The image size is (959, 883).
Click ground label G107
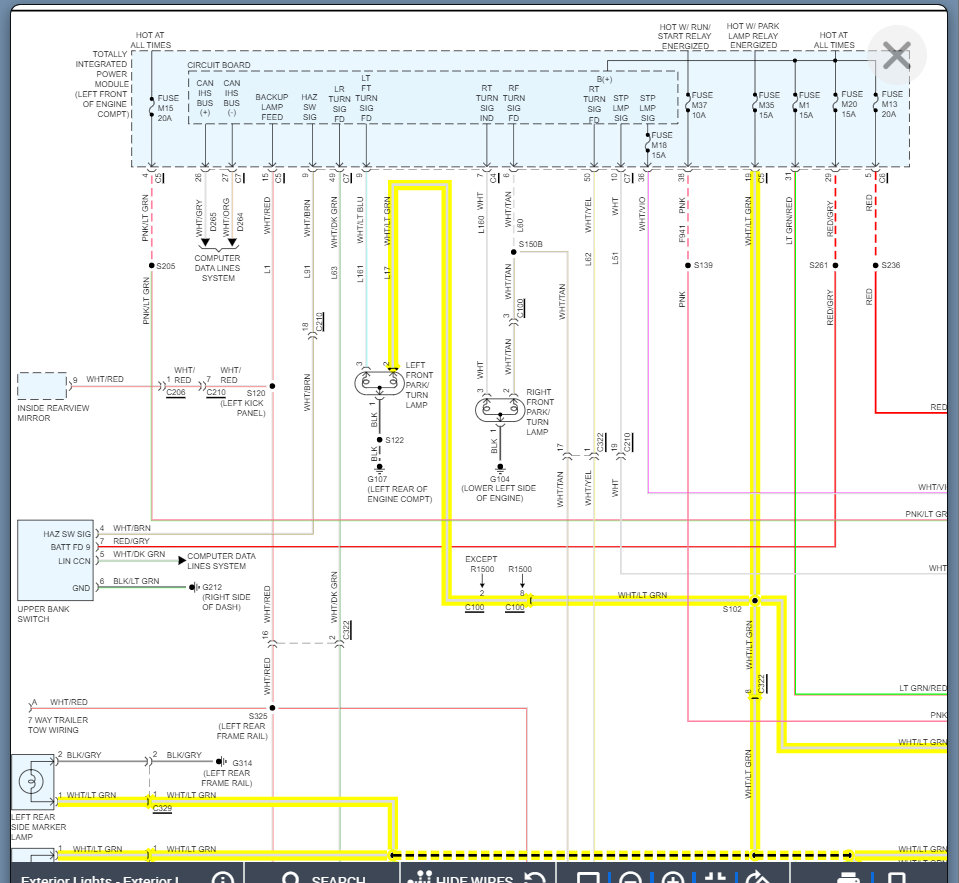[377, 479]
